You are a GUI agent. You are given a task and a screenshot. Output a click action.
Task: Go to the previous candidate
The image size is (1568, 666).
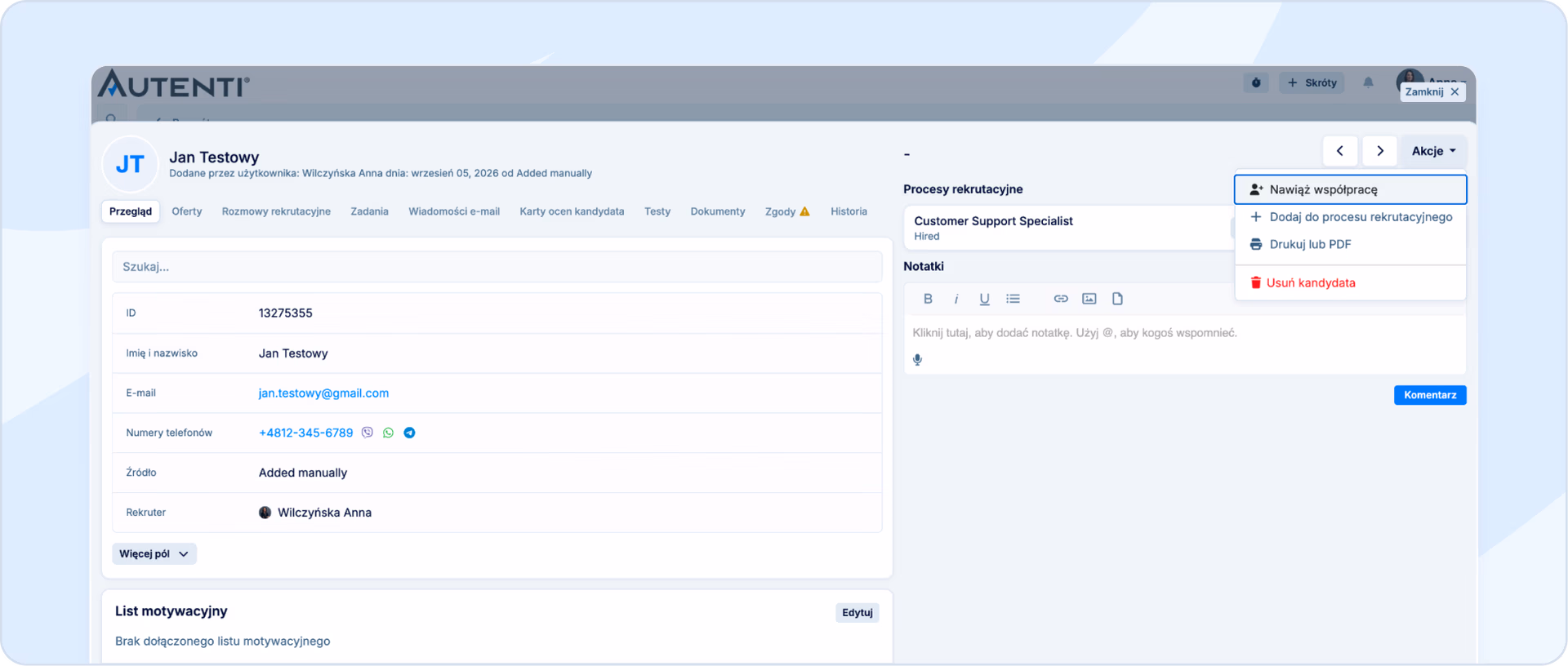coord(1340,151)
